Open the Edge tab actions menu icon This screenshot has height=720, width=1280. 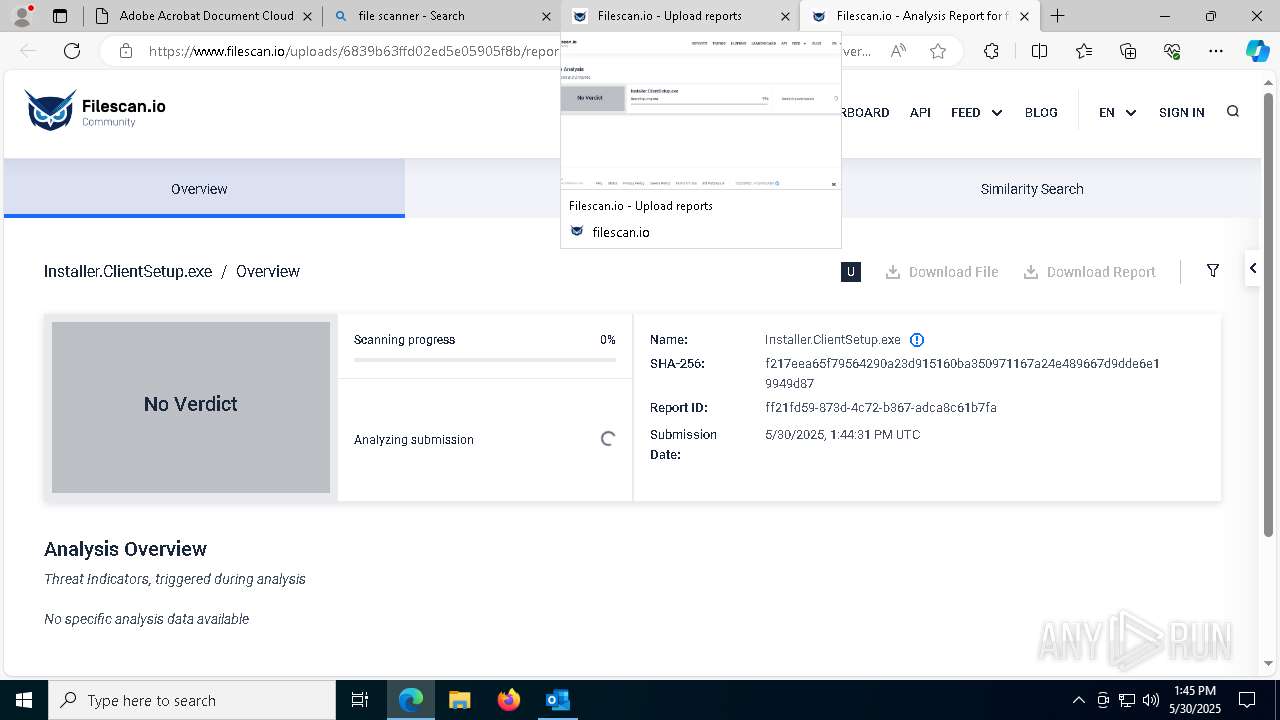[x=60, y=16]
